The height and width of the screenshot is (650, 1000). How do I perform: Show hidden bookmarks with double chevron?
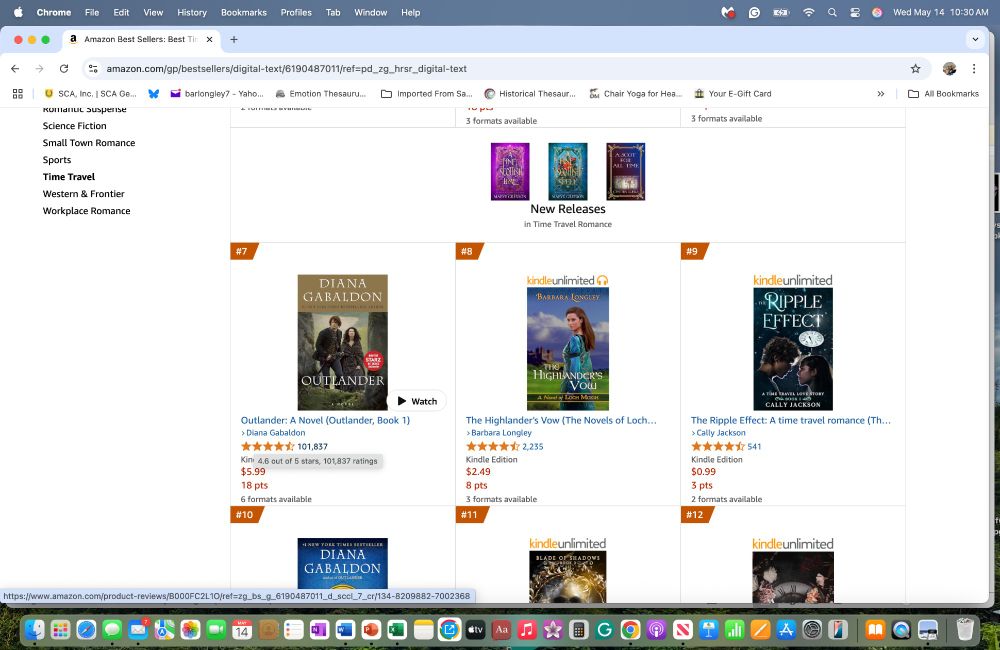pyautogui.click(x=881, y=94)
